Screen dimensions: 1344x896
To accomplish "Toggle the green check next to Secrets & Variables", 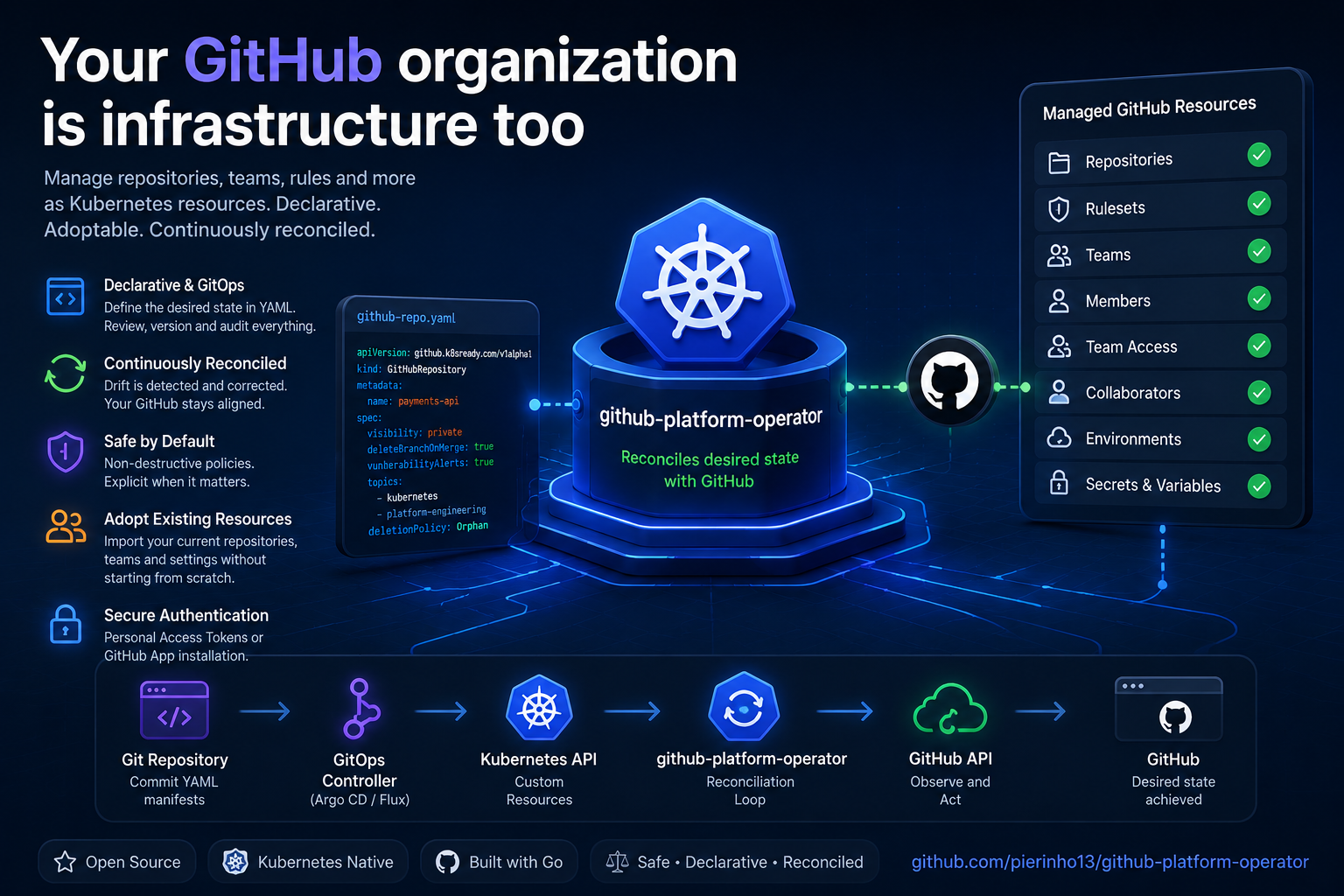I will [x=1259, y=486].
